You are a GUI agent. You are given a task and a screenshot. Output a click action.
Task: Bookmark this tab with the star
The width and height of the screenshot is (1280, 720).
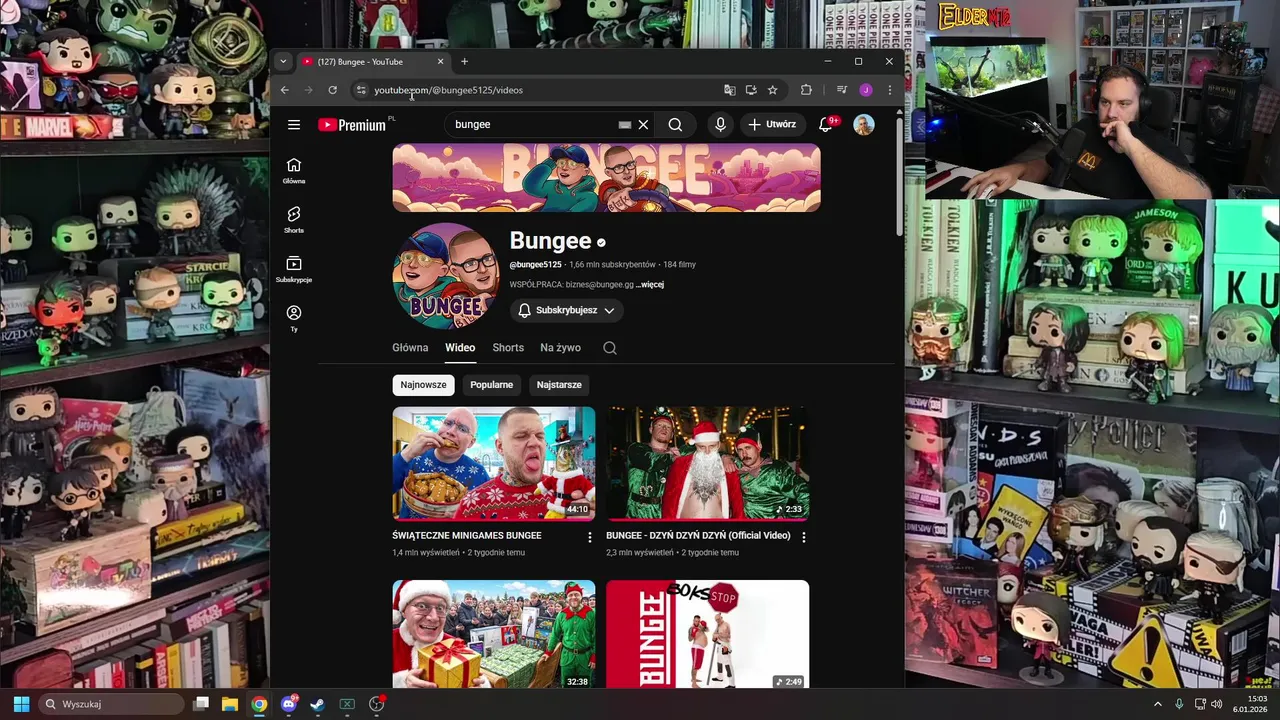click(x=772, y=90)
